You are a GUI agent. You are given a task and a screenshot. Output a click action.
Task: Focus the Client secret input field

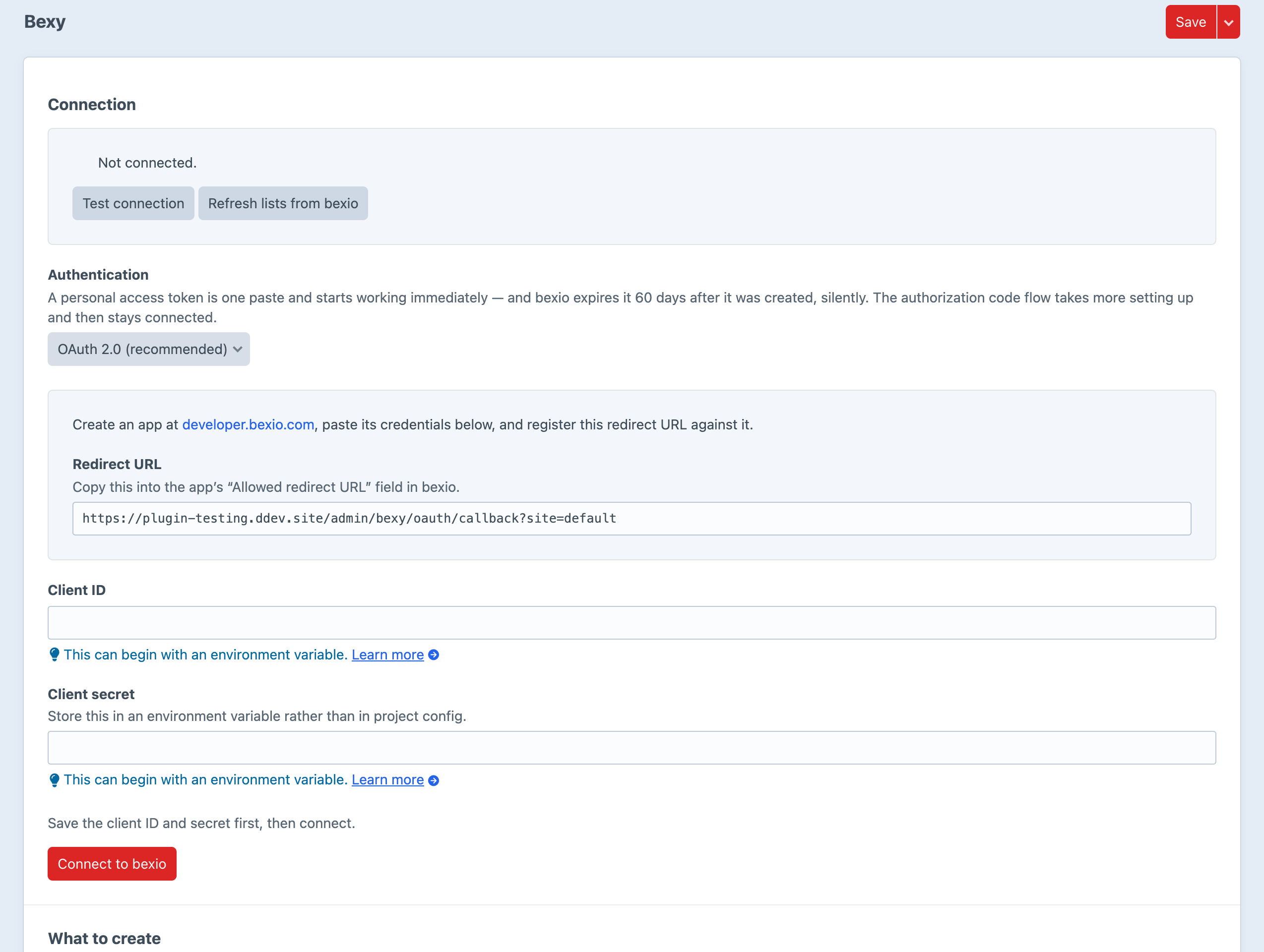click(632, 748)
